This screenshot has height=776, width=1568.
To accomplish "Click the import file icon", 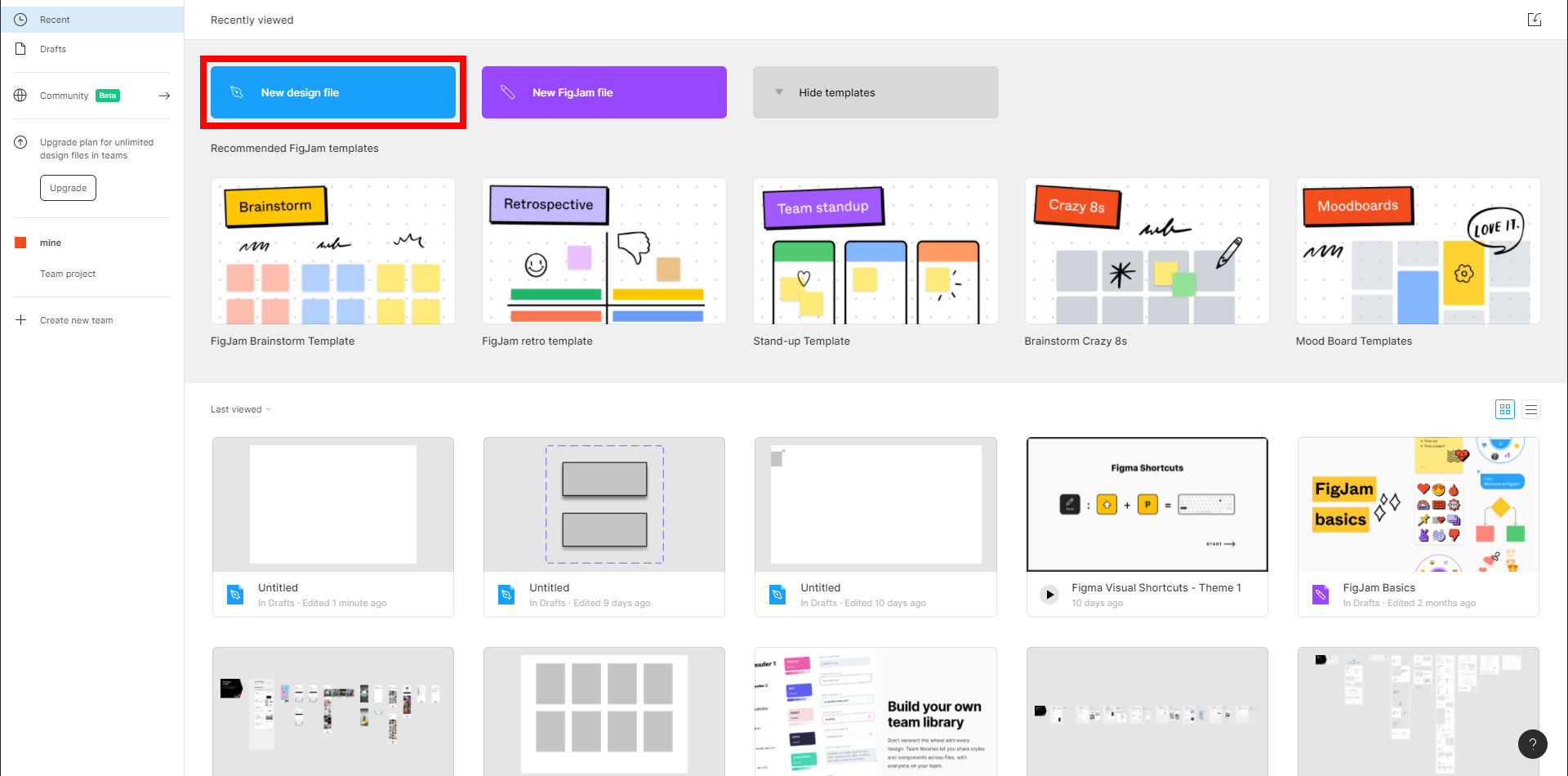I will [x=1535, y=20].
